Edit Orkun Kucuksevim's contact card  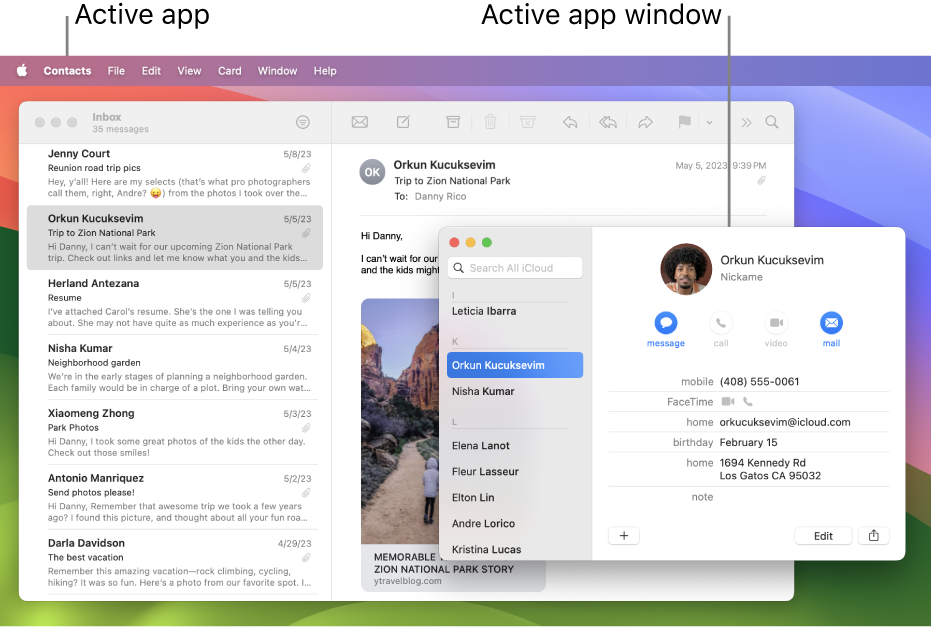(822, 535)
